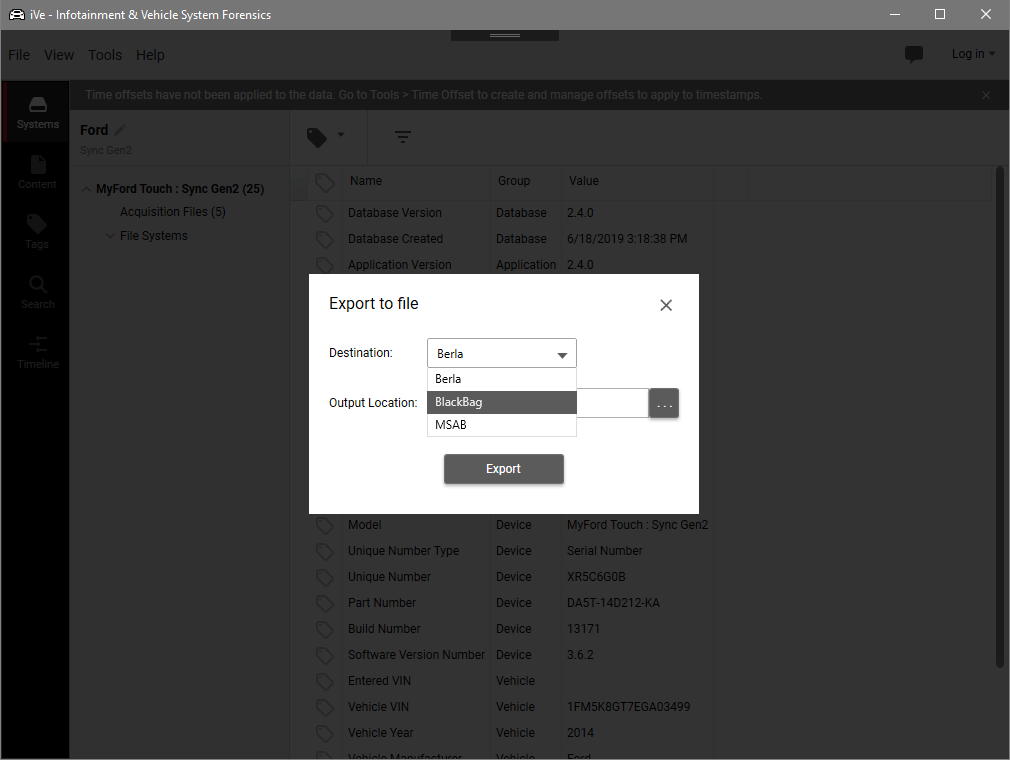Open the Systems sidebar panel
Screen dimensions: 1010x760
point(37,112)
